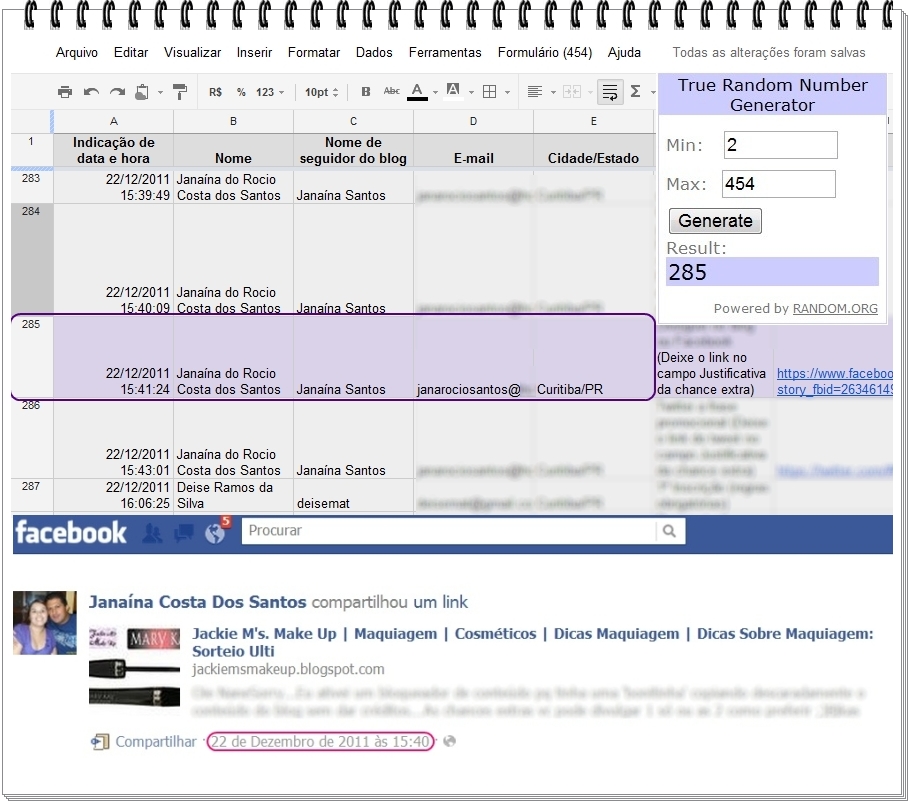Screen dimensions: 910x803
Task: Open the RANDOM.ORG link
Action: pos(835,309)
